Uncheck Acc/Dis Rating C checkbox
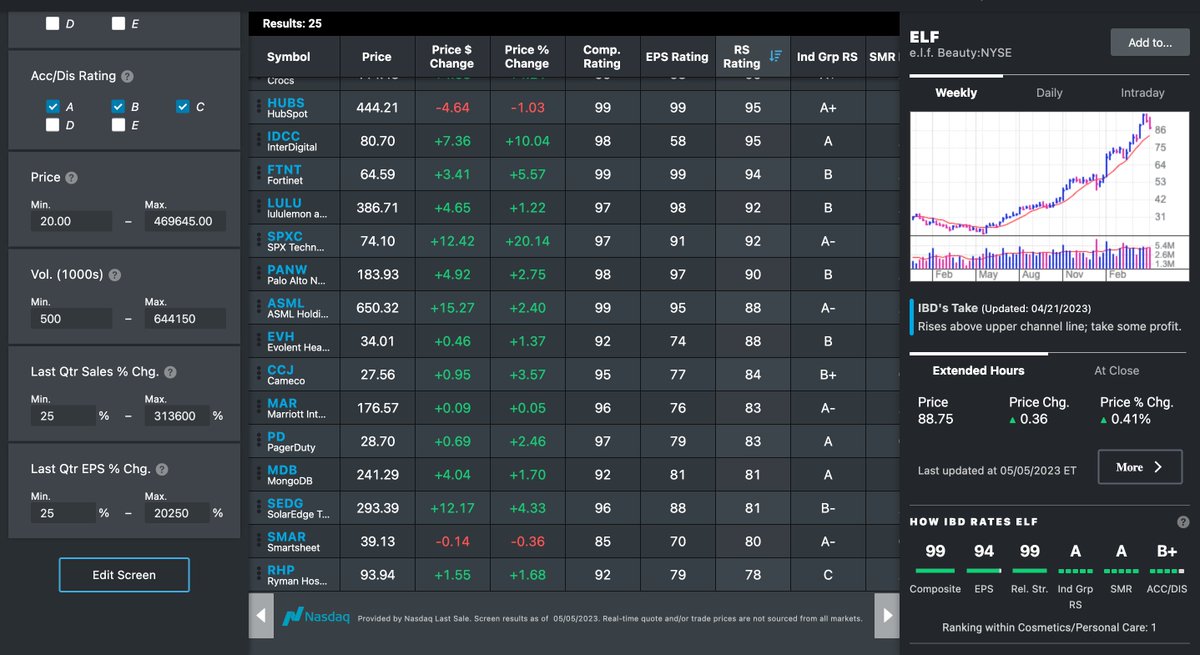This screenshot has width=1200, height=655. coord(183,106)
